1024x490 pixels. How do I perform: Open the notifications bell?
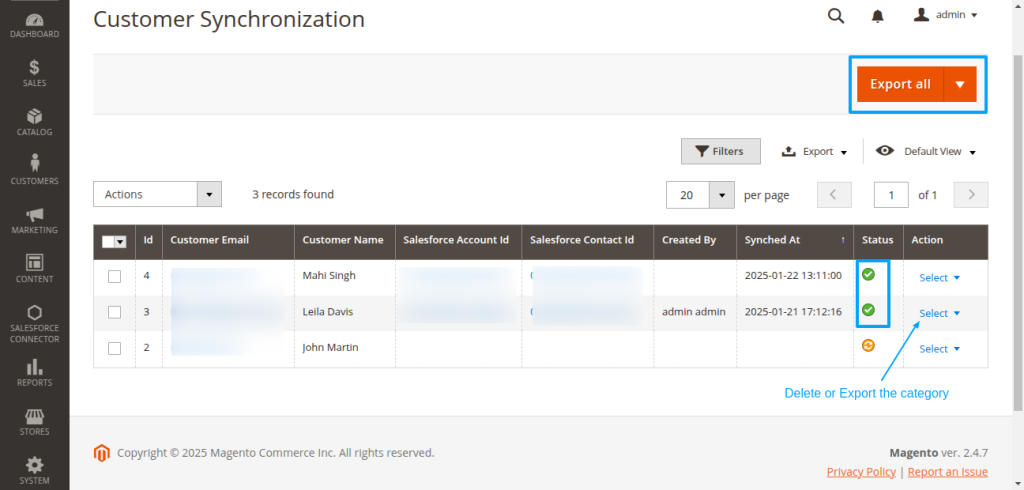878,16
